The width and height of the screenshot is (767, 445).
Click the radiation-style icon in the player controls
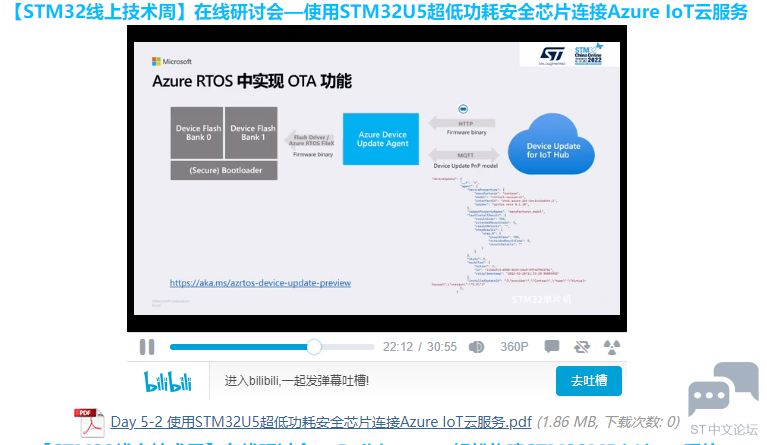pyautogui.click(x=611, y=347)
